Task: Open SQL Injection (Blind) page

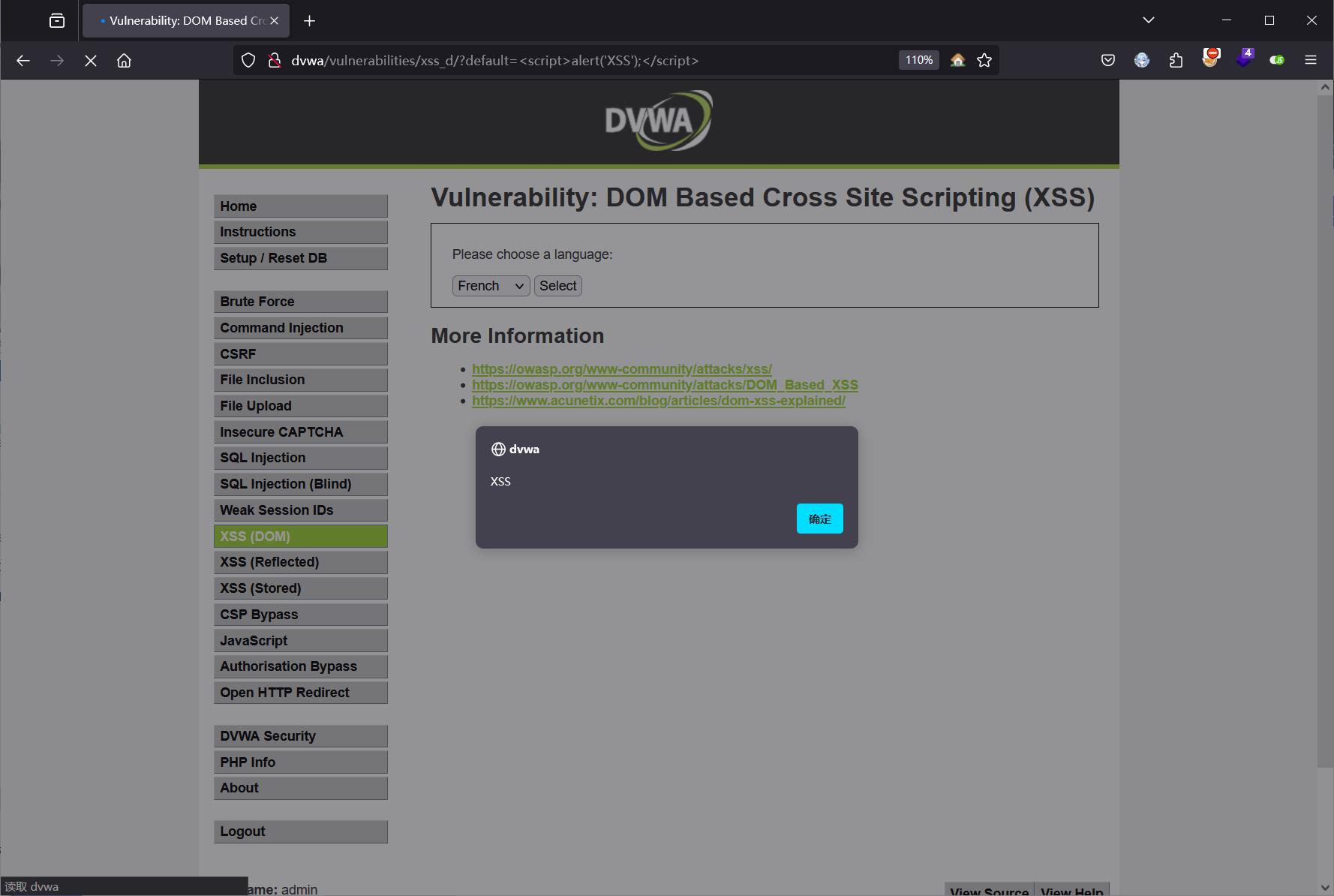Action: 301,484
